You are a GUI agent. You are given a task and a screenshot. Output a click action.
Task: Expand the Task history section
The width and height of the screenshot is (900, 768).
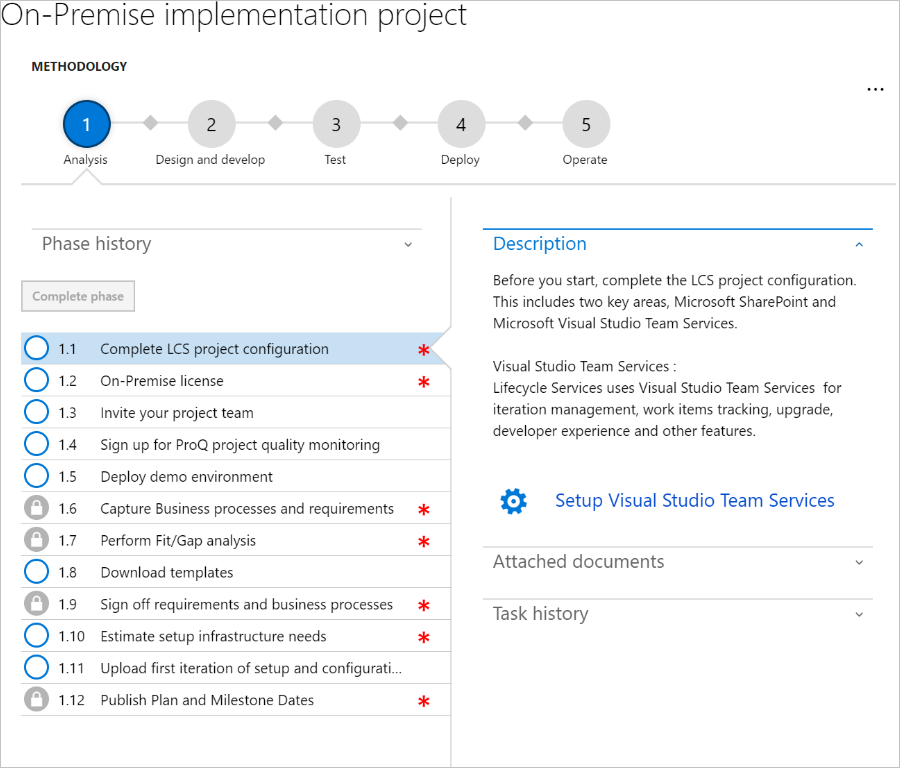(x=678, y=613)
